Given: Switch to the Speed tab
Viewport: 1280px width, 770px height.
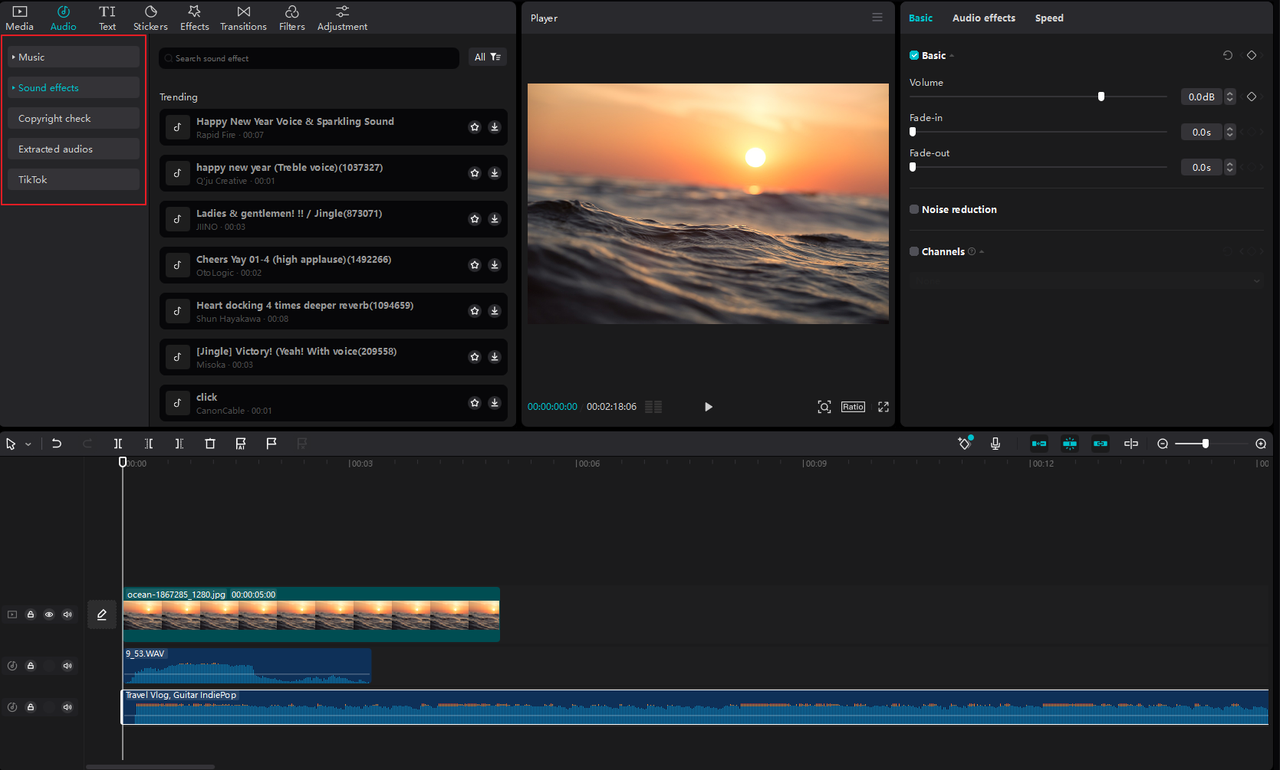Looking at the screenshot, I should tap(1049, 18).
